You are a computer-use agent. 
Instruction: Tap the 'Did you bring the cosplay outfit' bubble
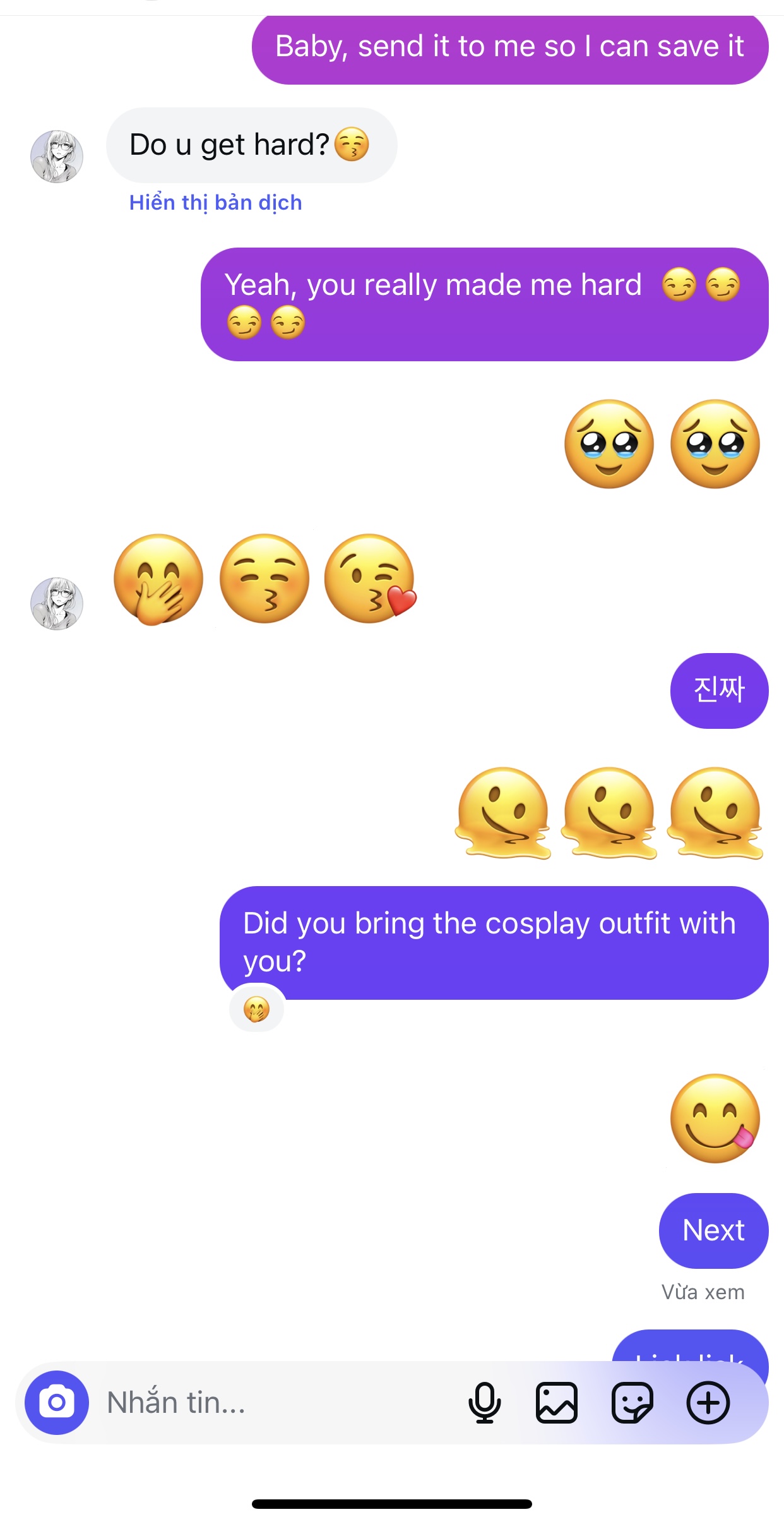point(494,943)
